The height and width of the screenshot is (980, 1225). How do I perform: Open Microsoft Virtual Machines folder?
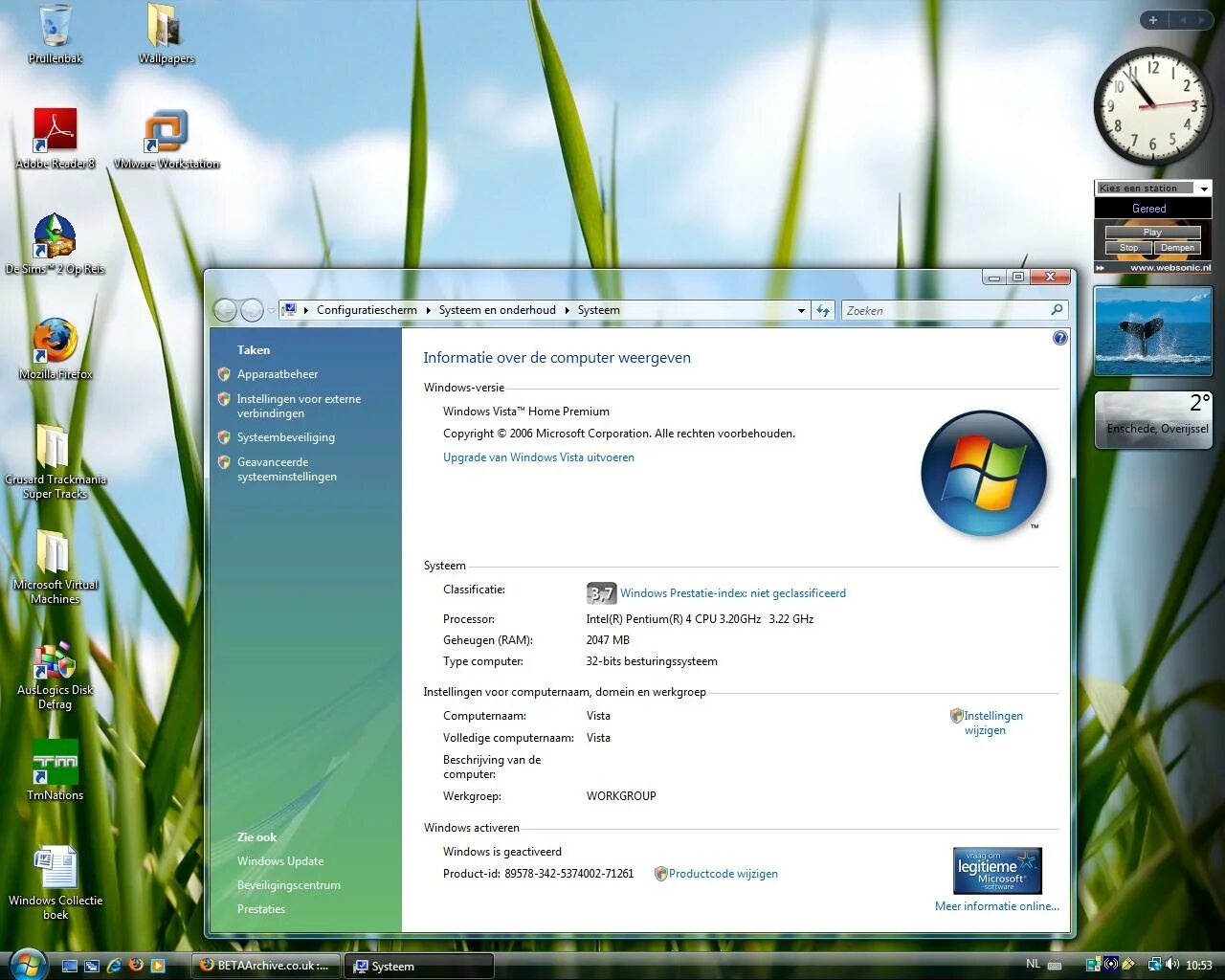pos(56,567)
